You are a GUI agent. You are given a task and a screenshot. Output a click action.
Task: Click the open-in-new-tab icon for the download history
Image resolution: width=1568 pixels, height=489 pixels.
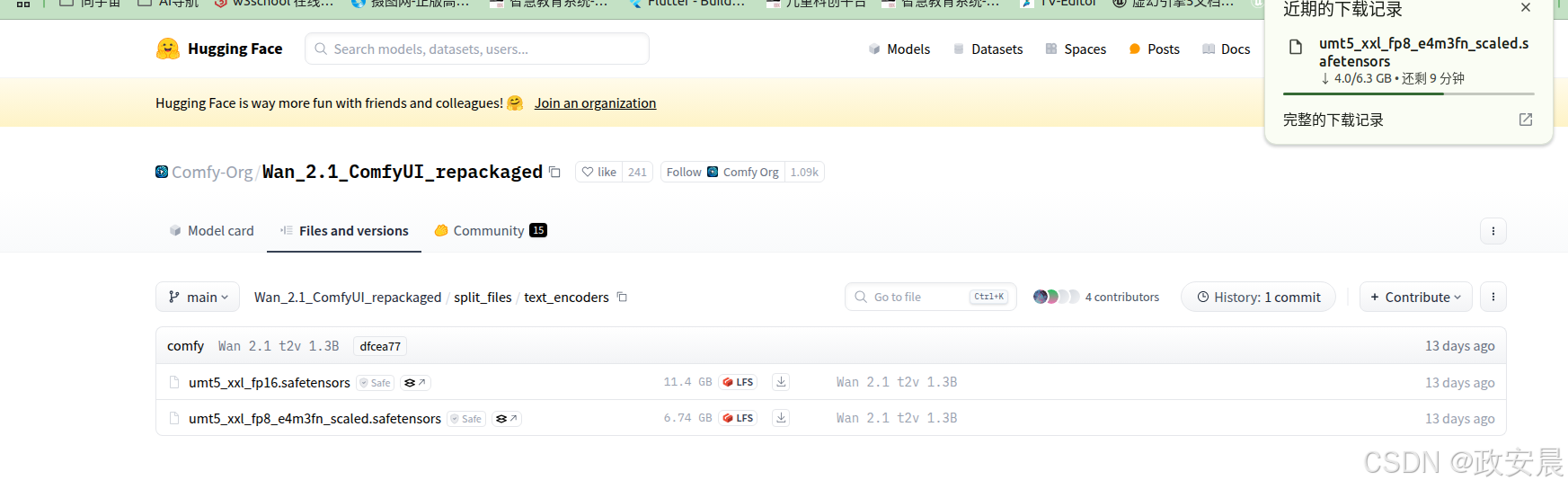(1526, 120)
